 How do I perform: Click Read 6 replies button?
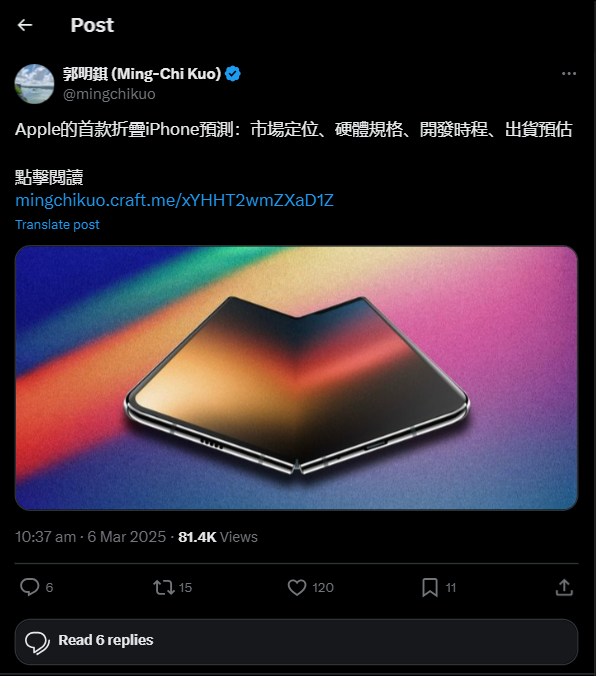coord(296,642)
